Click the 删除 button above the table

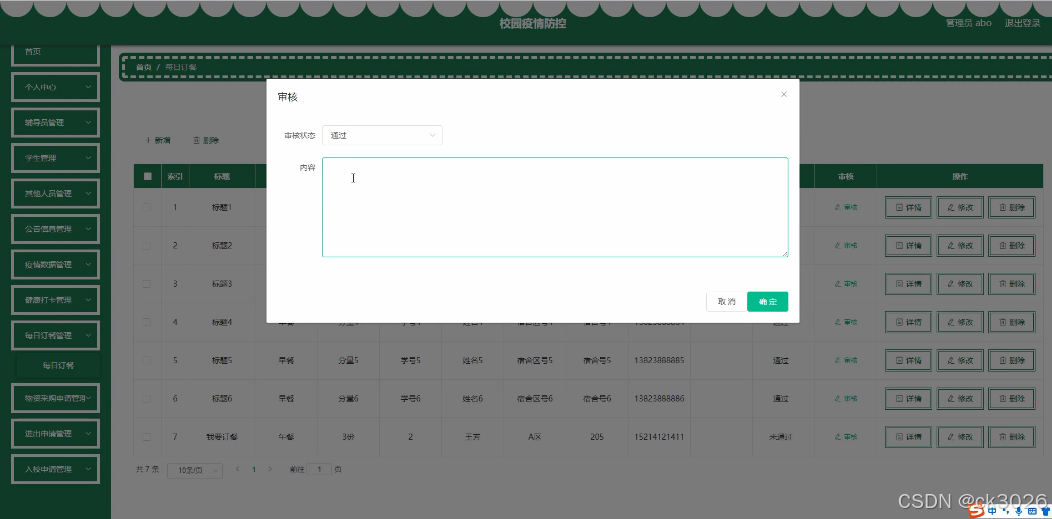point(206,141)
